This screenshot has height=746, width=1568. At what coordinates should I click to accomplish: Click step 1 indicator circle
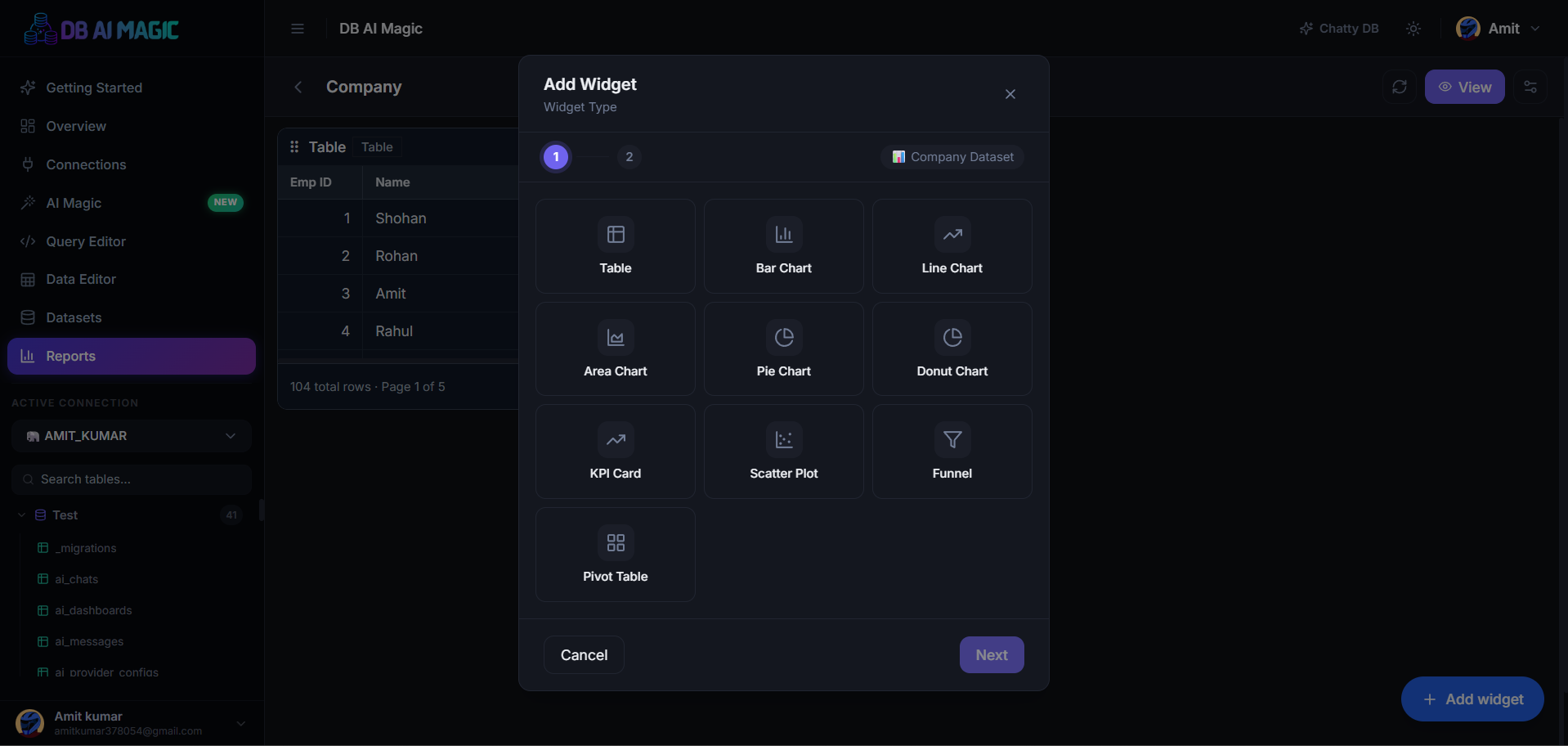tap(556, 157)
